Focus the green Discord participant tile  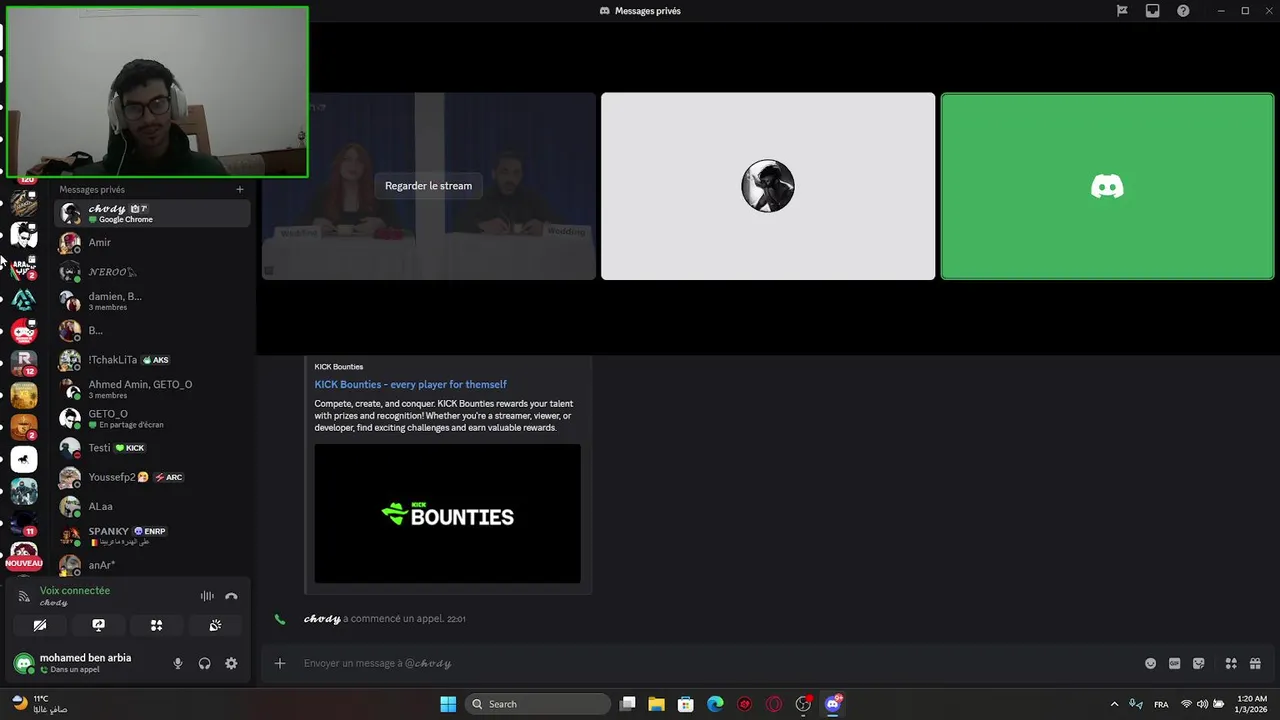point(1107,186)
